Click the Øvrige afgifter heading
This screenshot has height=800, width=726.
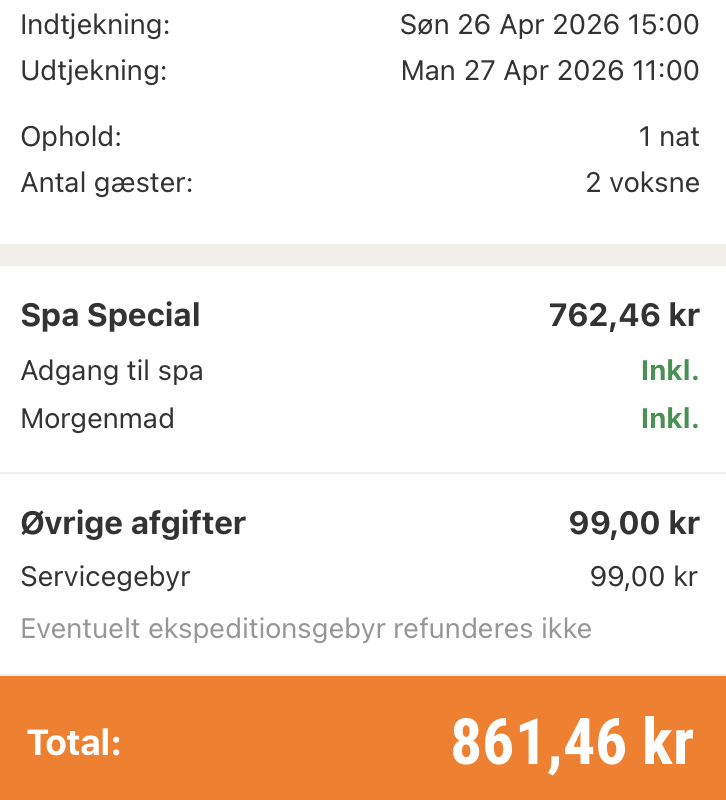click(x=133, y=523)
